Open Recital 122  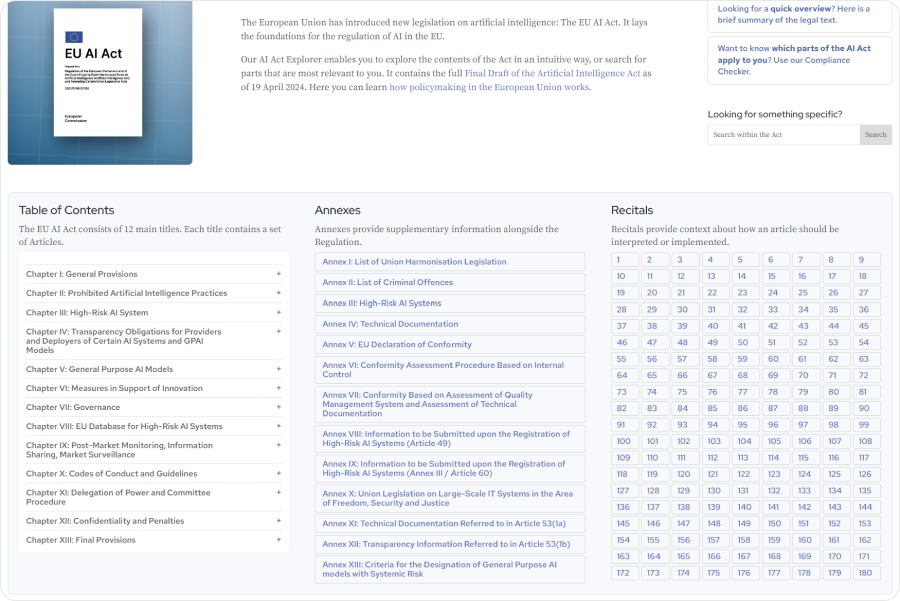point(746,474)
